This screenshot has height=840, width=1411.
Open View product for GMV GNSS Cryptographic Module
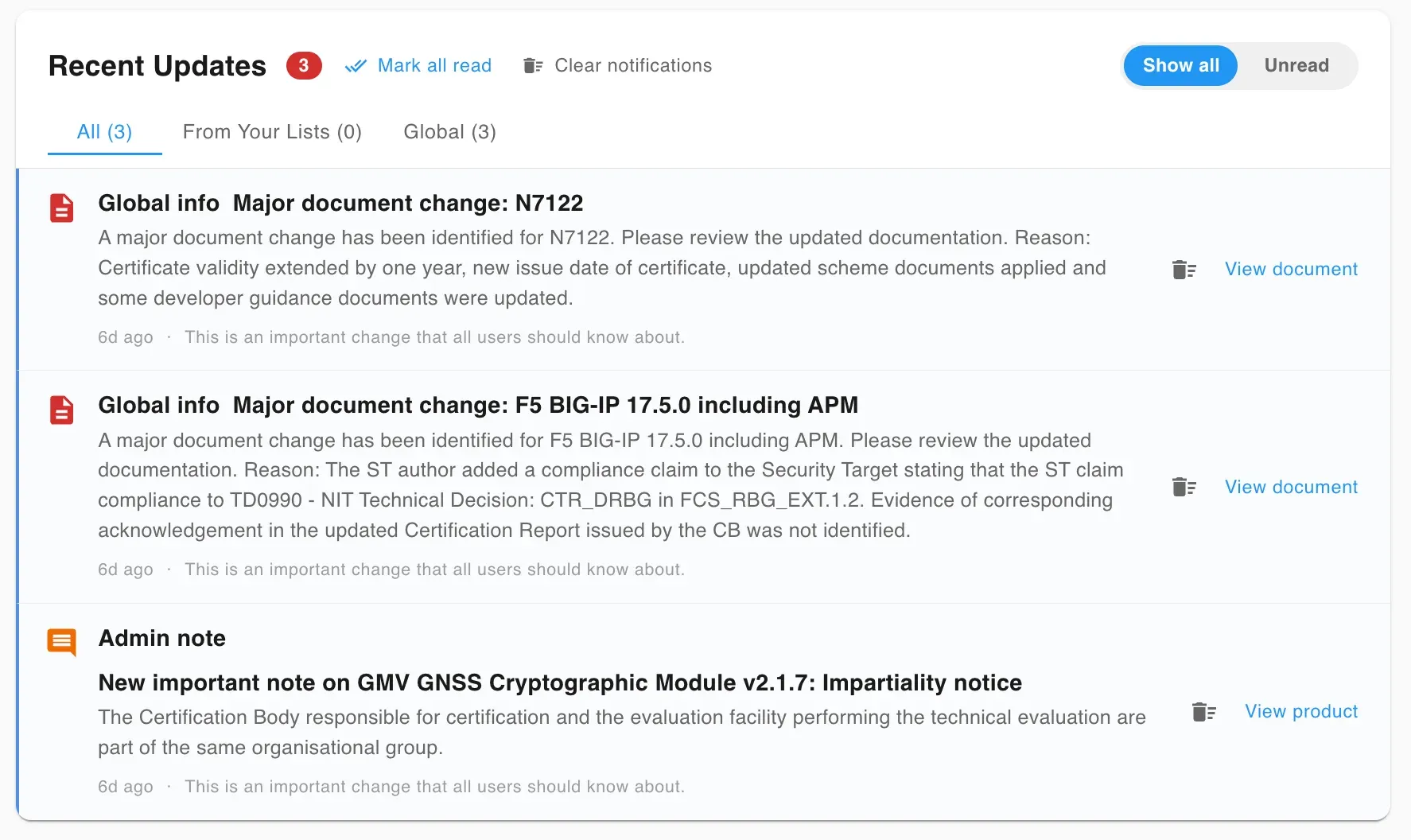pyautogui.click(x=1301, y=712)
